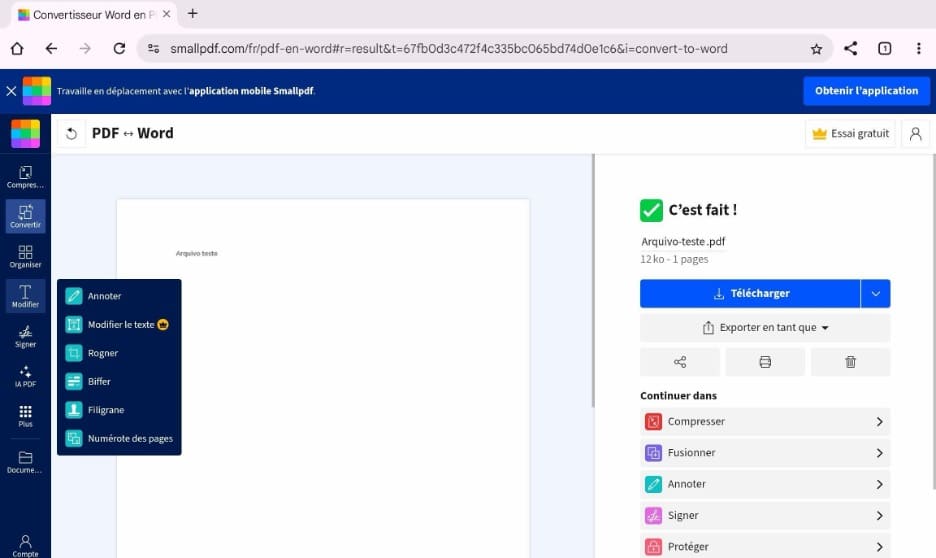Screen dimensions: 936x558
Task: Open Documents folder in sidebar
Action: 25,462
